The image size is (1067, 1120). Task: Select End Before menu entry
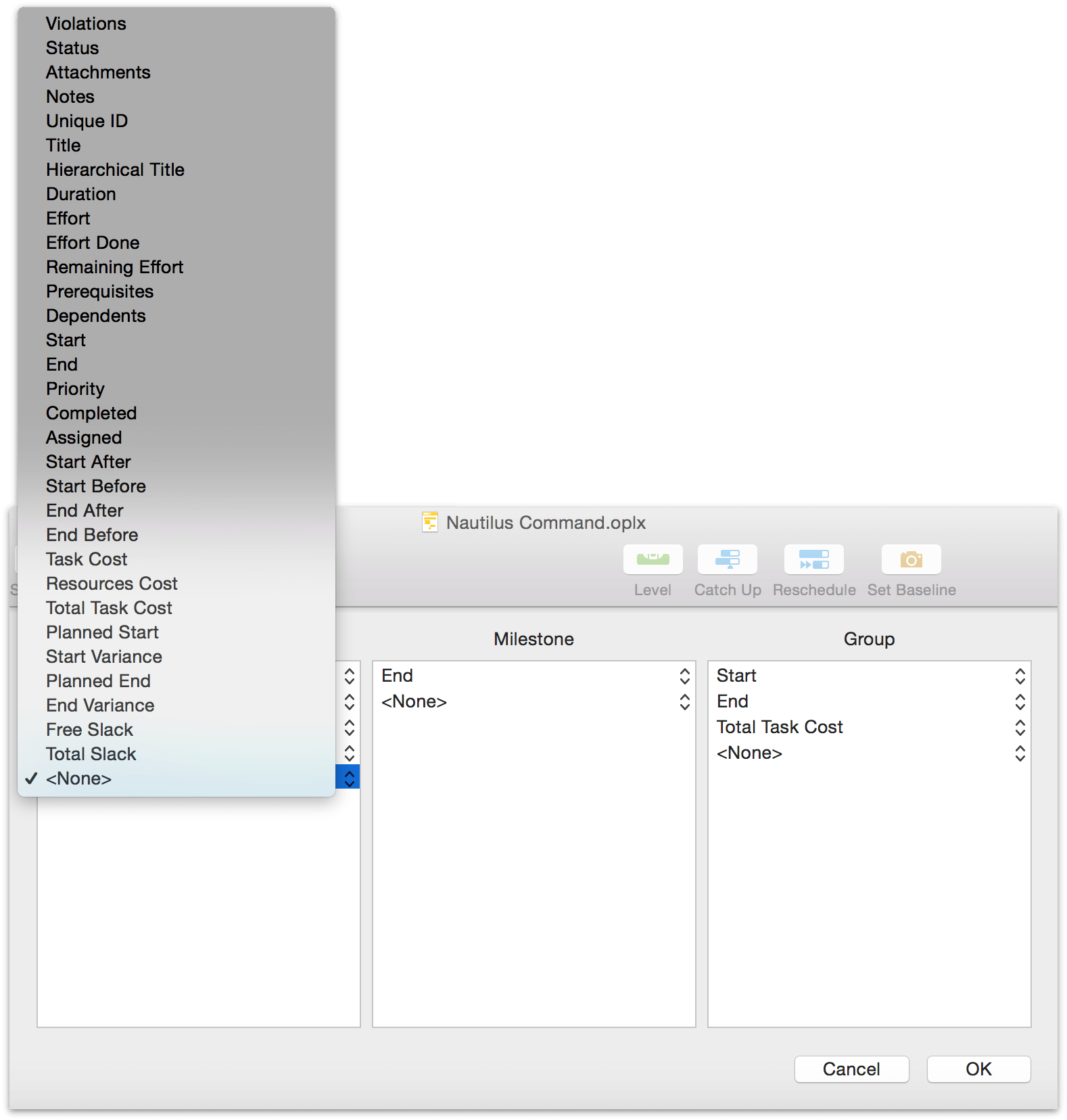click(176, 535)
